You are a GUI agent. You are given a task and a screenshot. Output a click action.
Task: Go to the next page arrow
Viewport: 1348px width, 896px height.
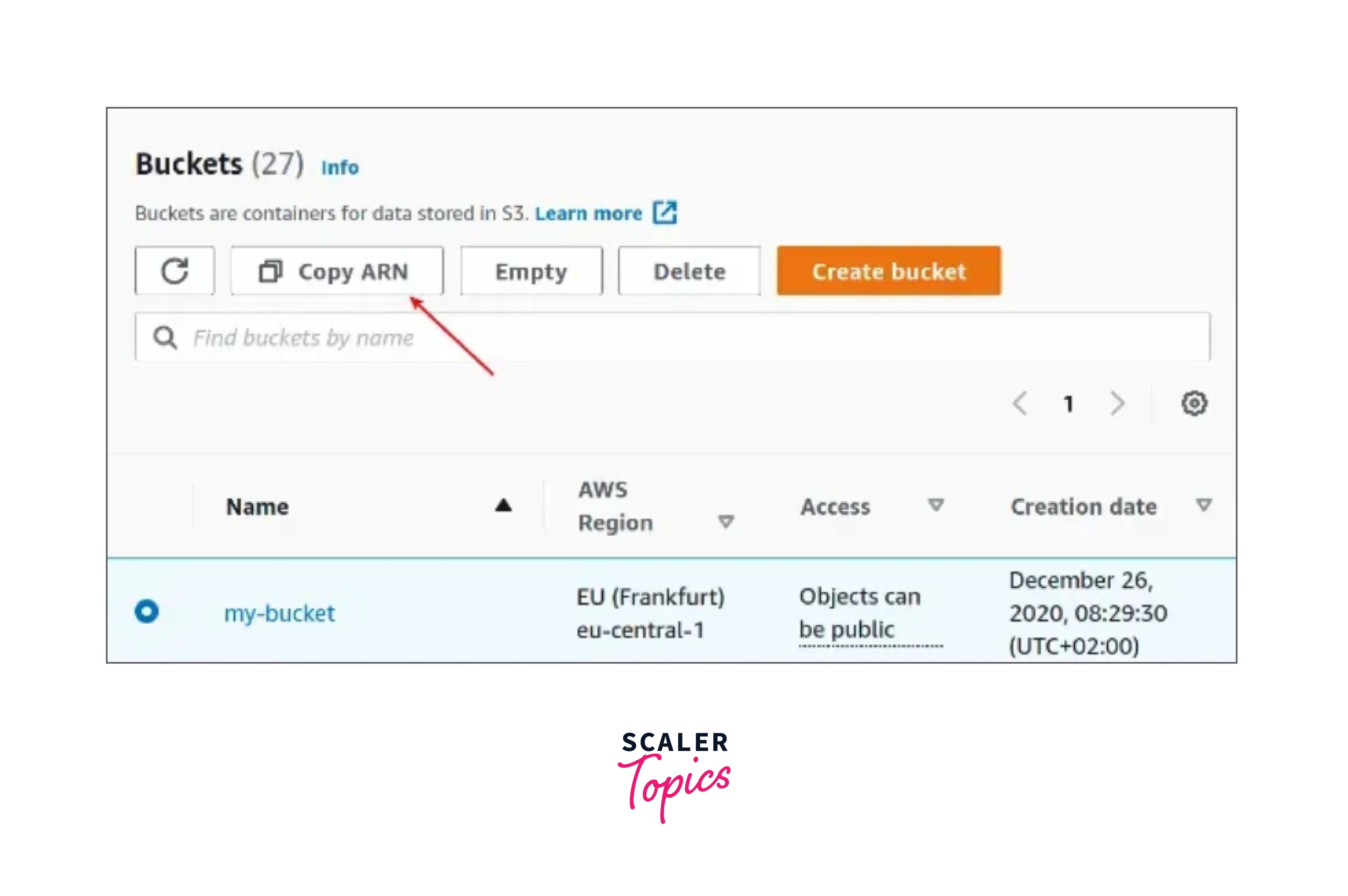[x=1117, y=403]
